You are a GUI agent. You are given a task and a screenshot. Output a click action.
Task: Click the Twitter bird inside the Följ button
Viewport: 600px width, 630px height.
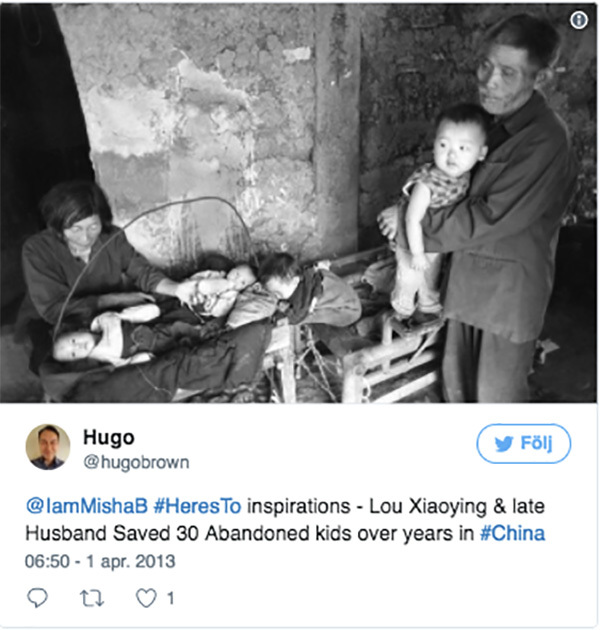(504, 444)
